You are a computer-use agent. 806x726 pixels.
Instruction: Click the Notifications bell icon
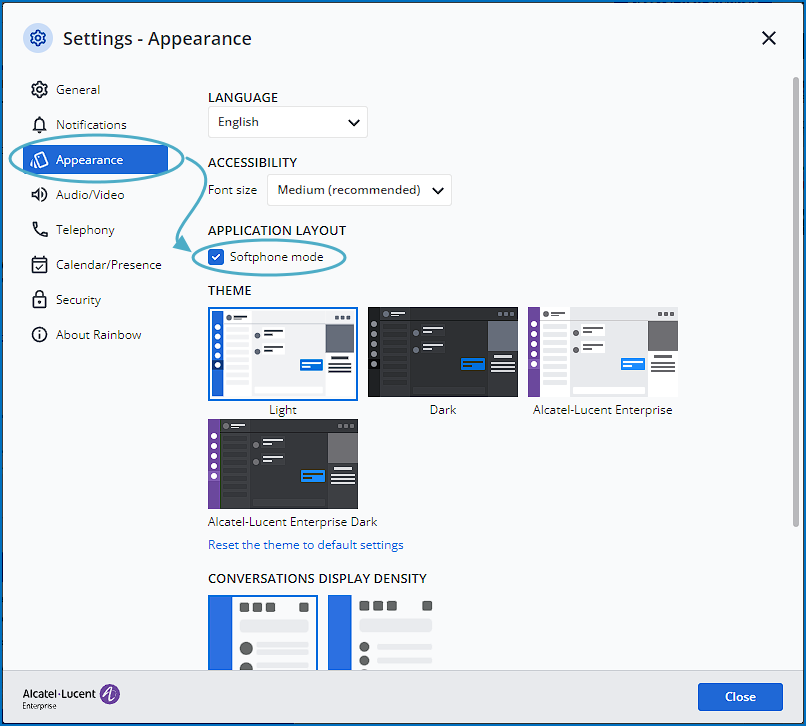pos(39,125)
